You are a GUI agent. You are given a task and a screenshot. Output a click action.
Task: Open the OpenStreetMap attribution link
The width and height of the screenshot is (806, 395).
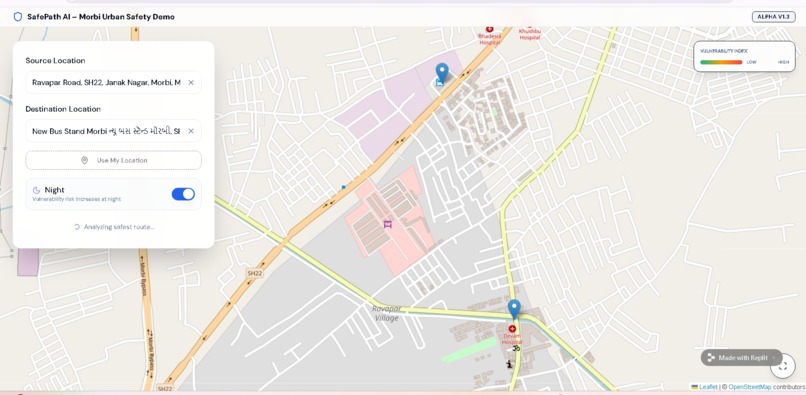click(x=750, y=387)
